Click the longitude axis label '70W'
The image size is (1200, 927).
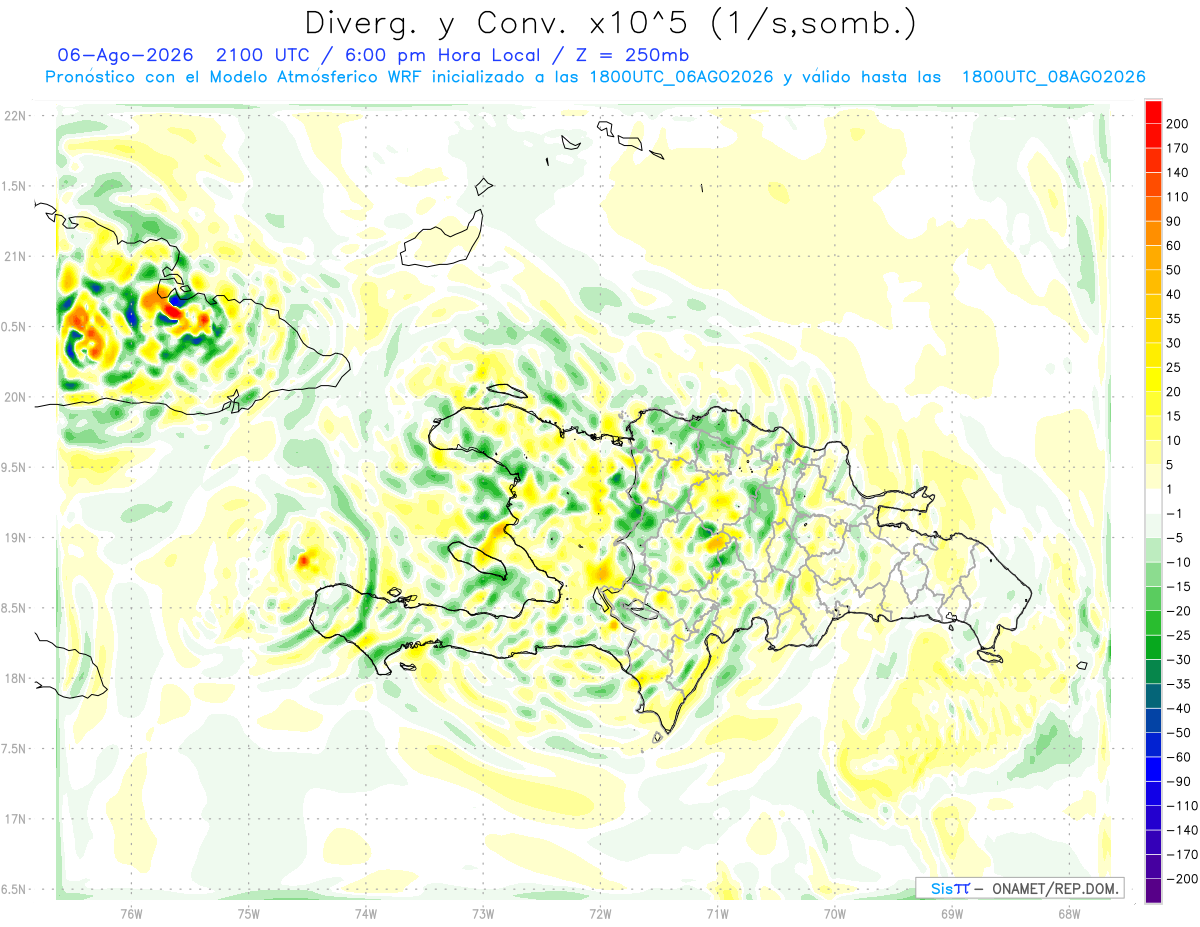click(x=834, y=913)
